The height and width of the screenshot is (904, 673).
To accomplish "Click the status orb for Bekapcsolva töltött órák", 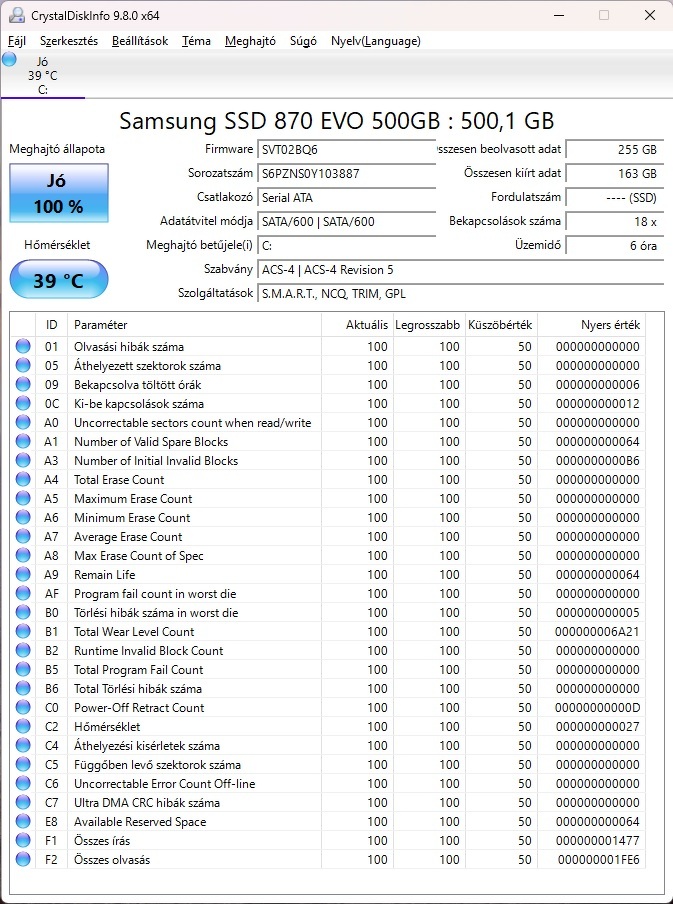I will [x=23, y=385].
